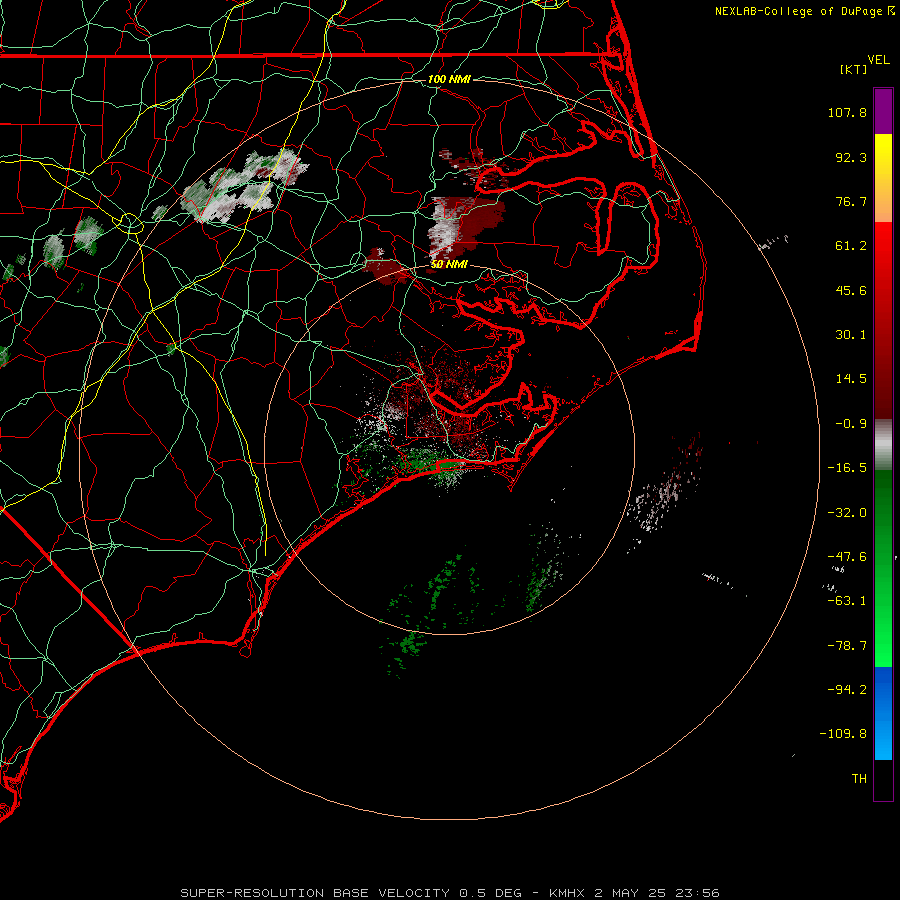Click the 30.1 legend value
This screenshot has width=900, height=900.
(x=851, y=335)
